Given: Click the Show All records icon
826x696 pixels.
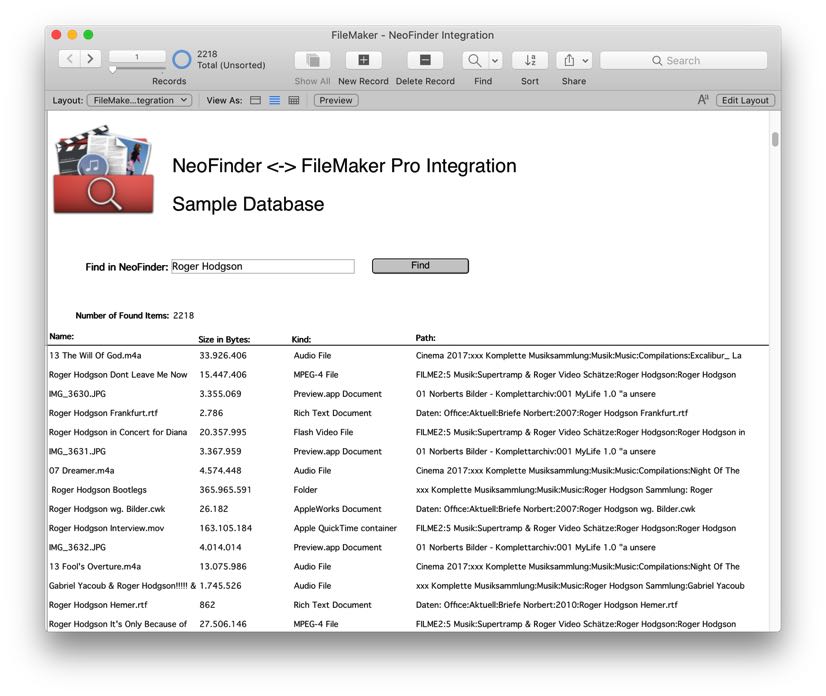Looking at the screenshot, I should [312, 60].
